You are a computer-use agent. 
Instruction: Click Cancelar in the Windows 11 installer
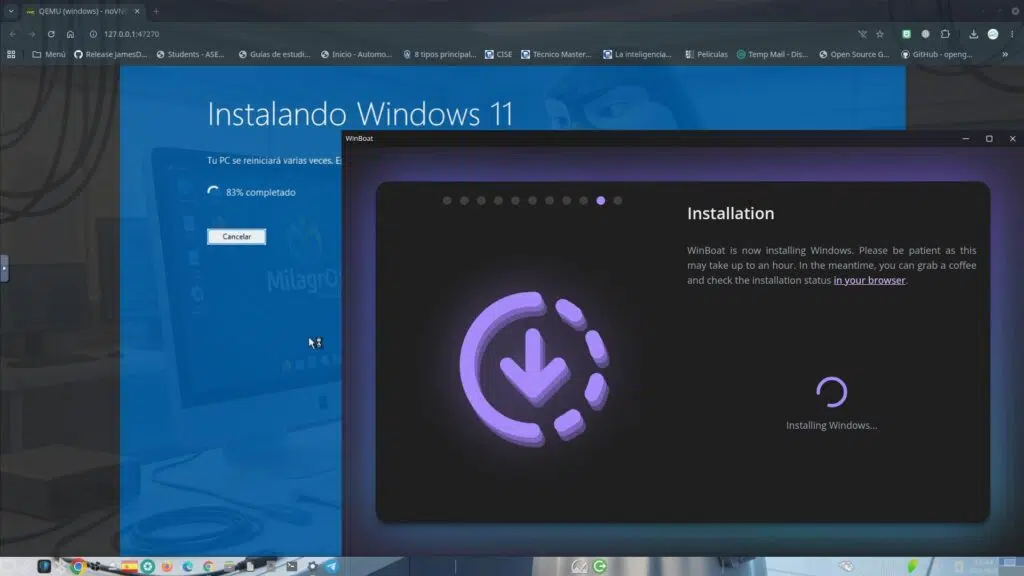click(x=236, y=236)
